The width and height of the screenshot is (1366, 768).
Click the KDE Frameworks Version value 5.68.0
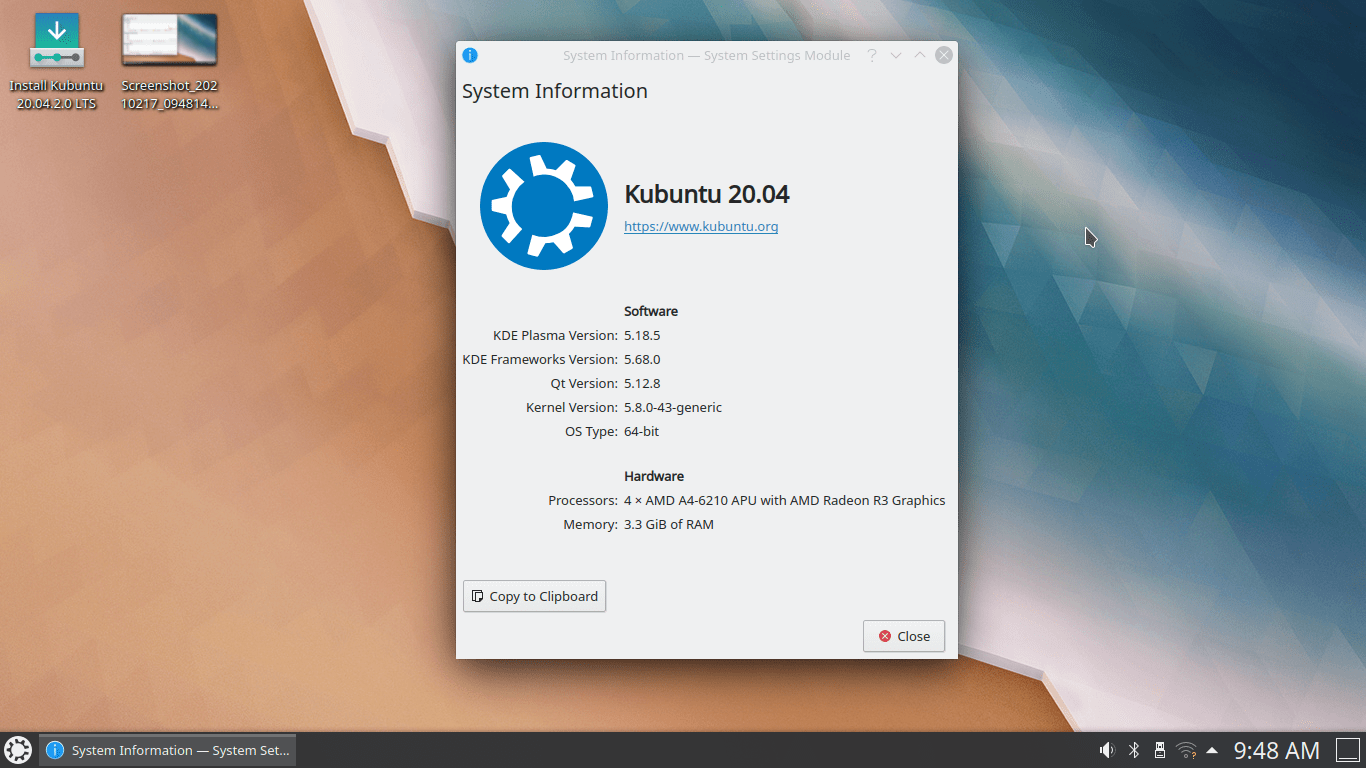coord(642,359)
